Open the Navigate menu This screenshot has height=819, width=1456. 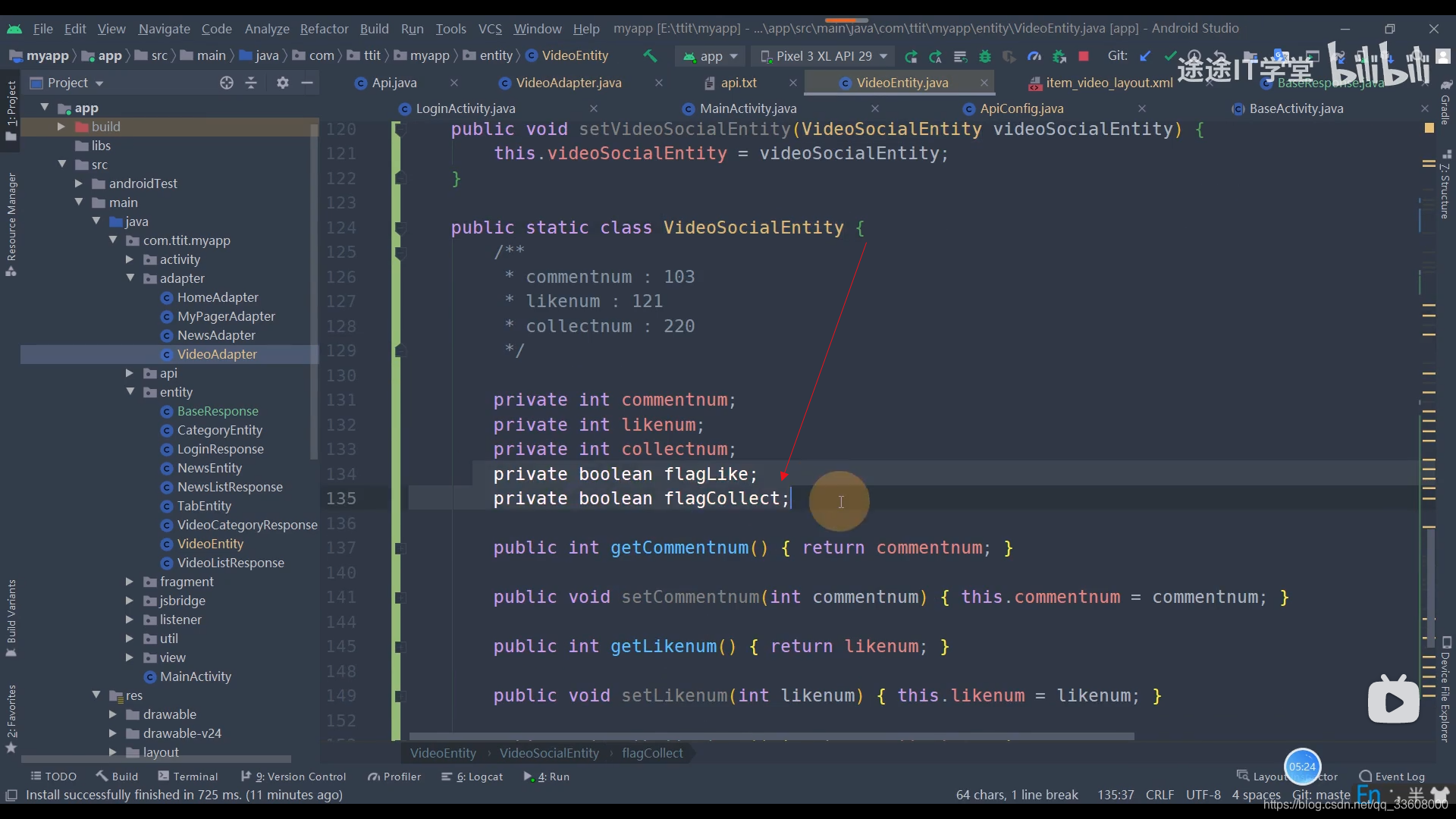[x=164, y=29]
